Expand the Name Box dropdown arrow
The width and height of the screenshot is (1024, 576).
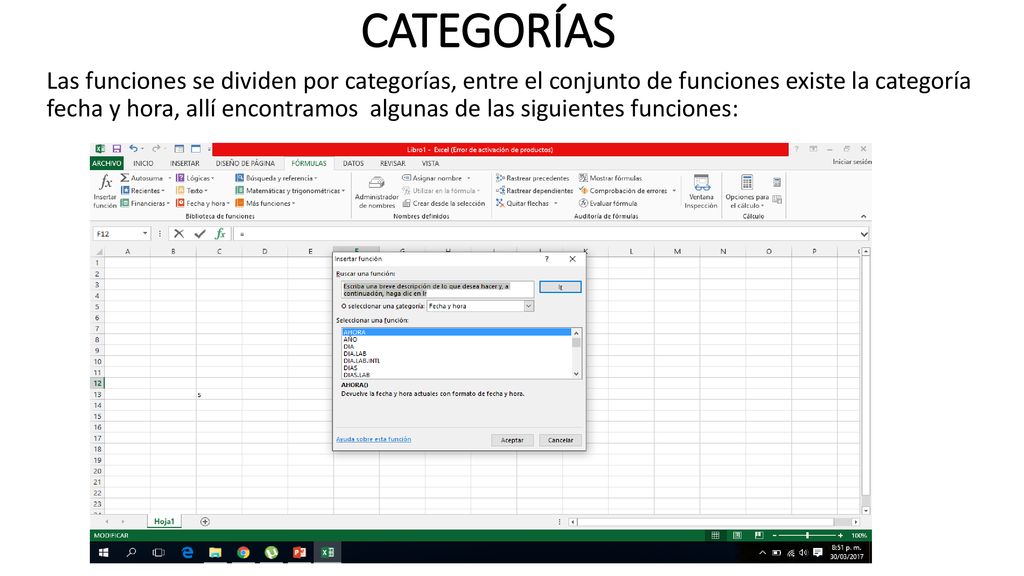(145, 233)
